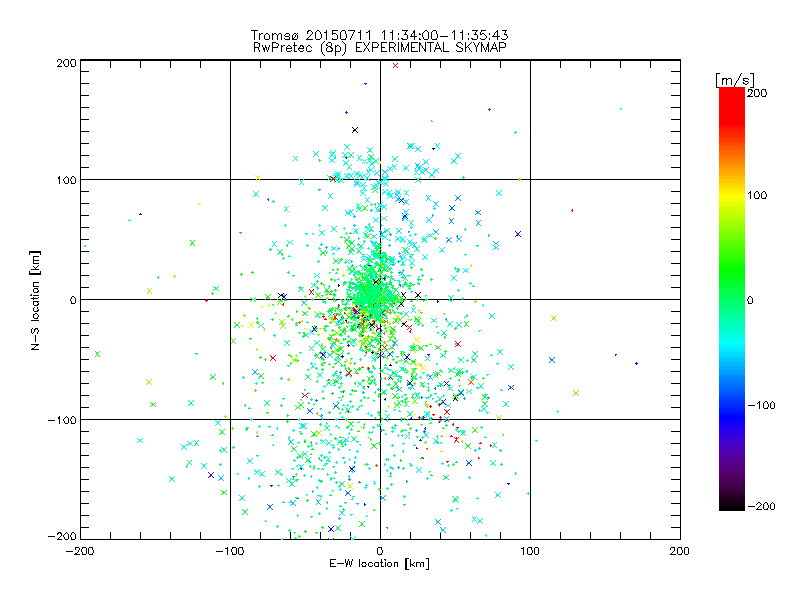800x600 pixels.
Task: Click the colorbar tick label '200'
Action: (757, 93)
